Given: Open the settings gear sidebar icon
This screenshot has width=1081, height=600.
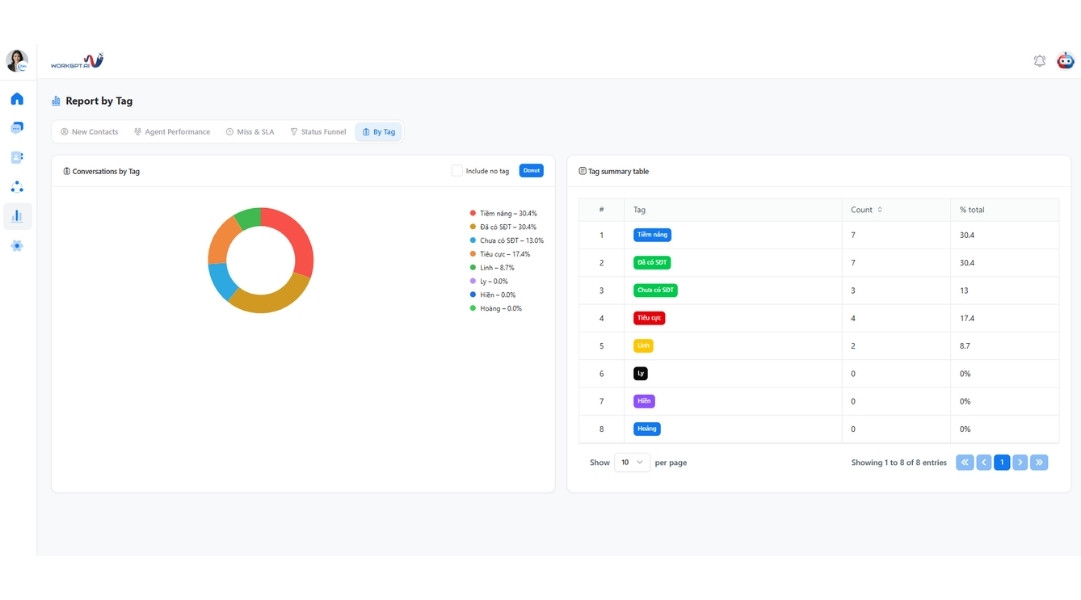Looking at the screenshot, I should pyautogui.click(x=17, y=246).
